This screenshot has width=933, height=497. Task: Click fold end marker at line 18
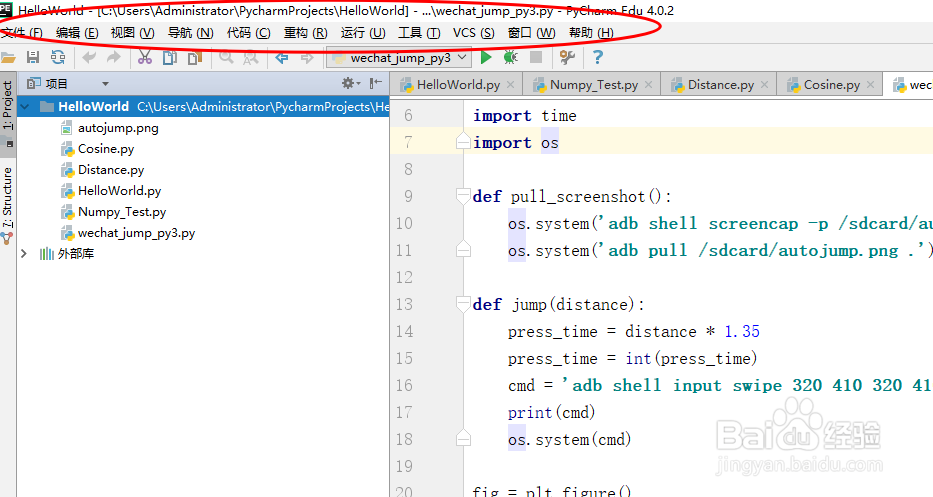pyautogui.click(x=464, y=439)
